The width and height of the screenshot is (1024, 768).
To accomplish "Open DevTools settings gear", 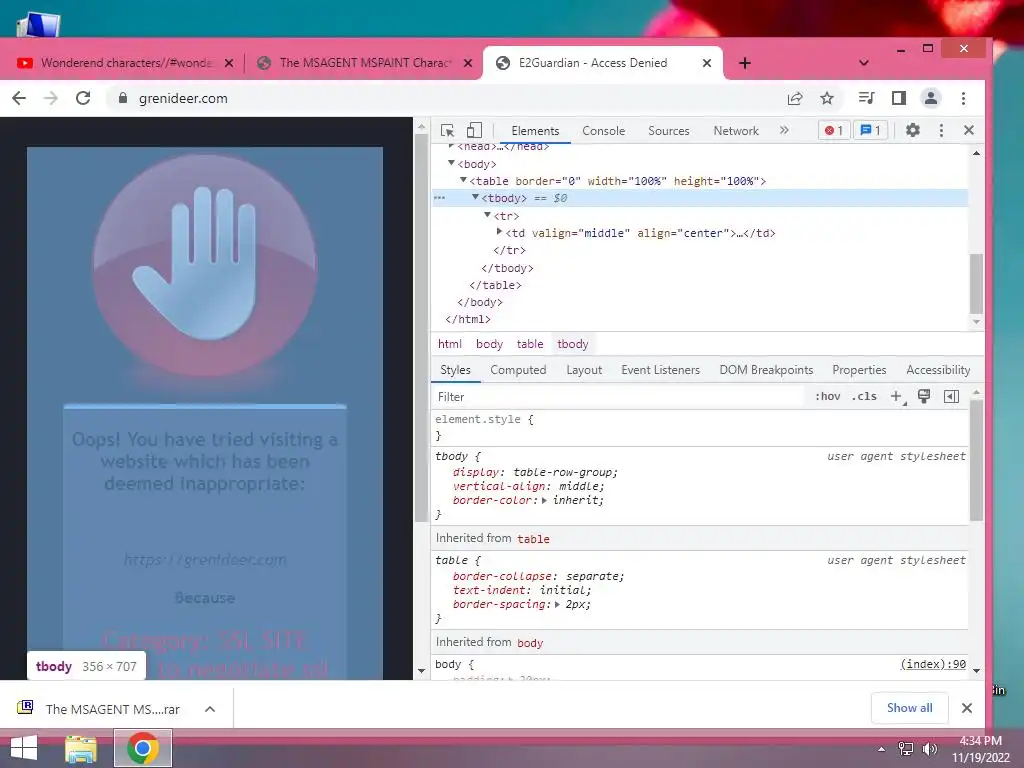I will point(912,131).
